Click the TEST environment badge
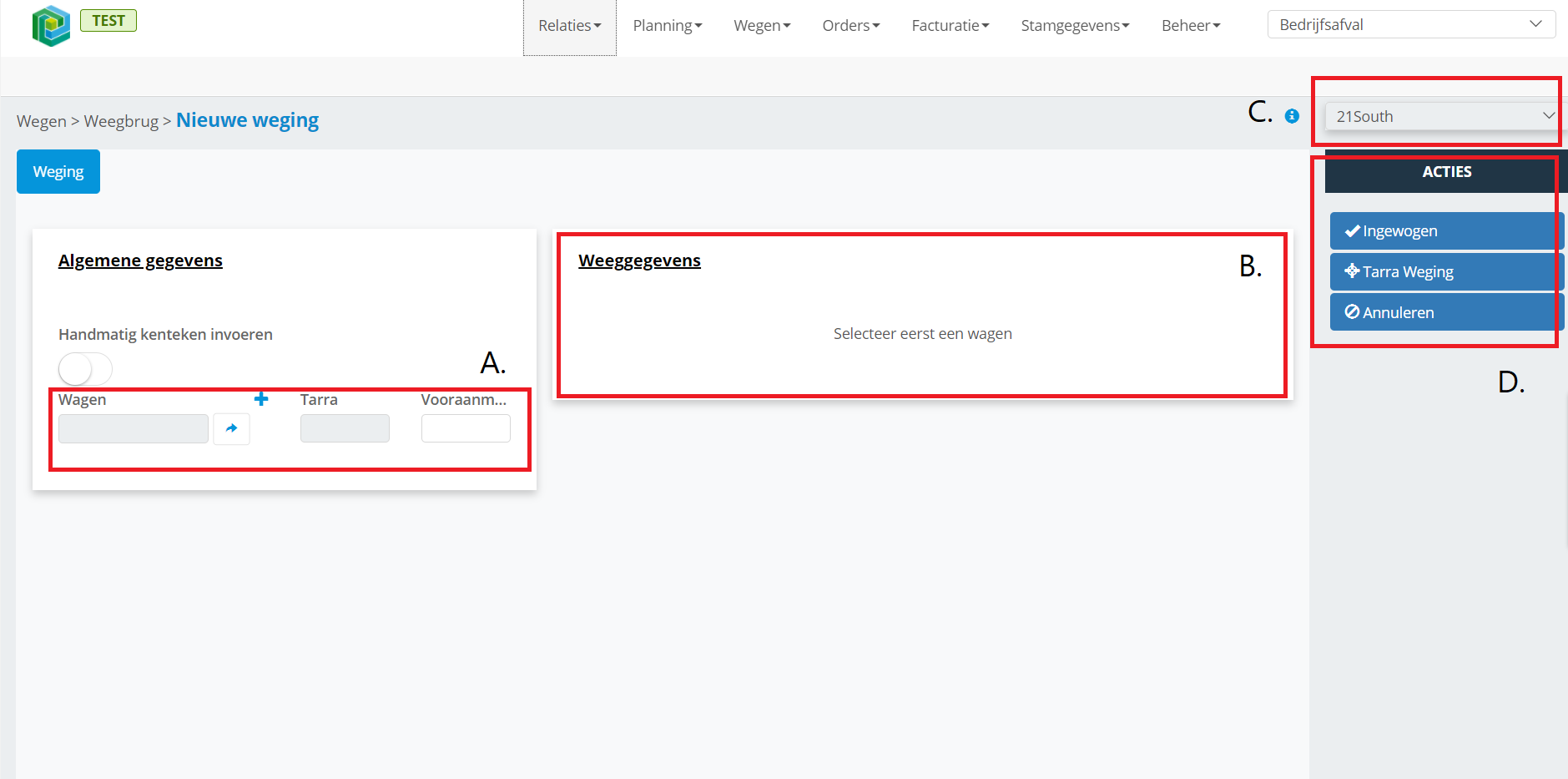The image size is (1568, 779). point(108,20)
